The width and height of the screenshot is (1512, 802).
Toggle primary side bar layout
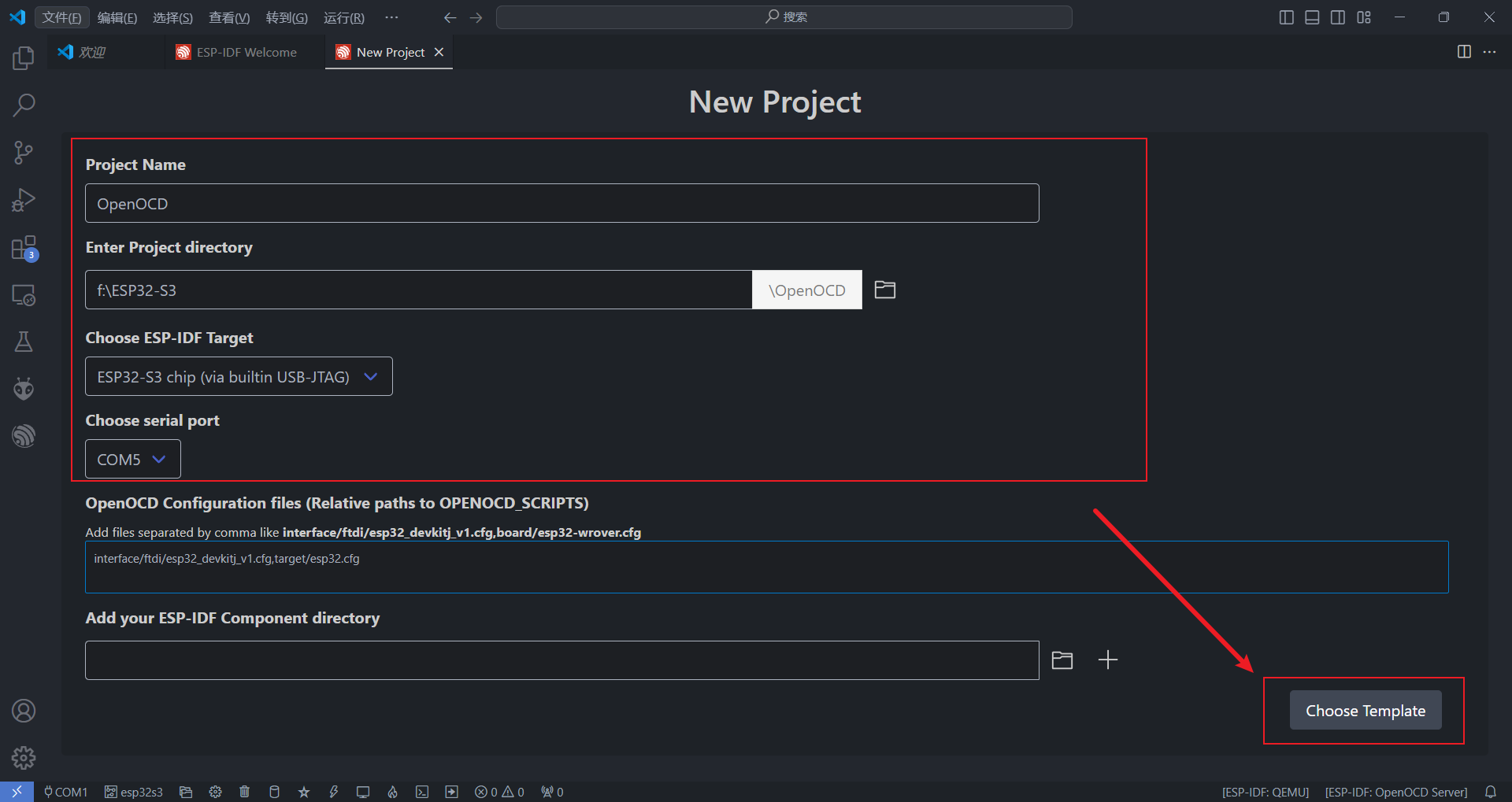click(1287, 17)
